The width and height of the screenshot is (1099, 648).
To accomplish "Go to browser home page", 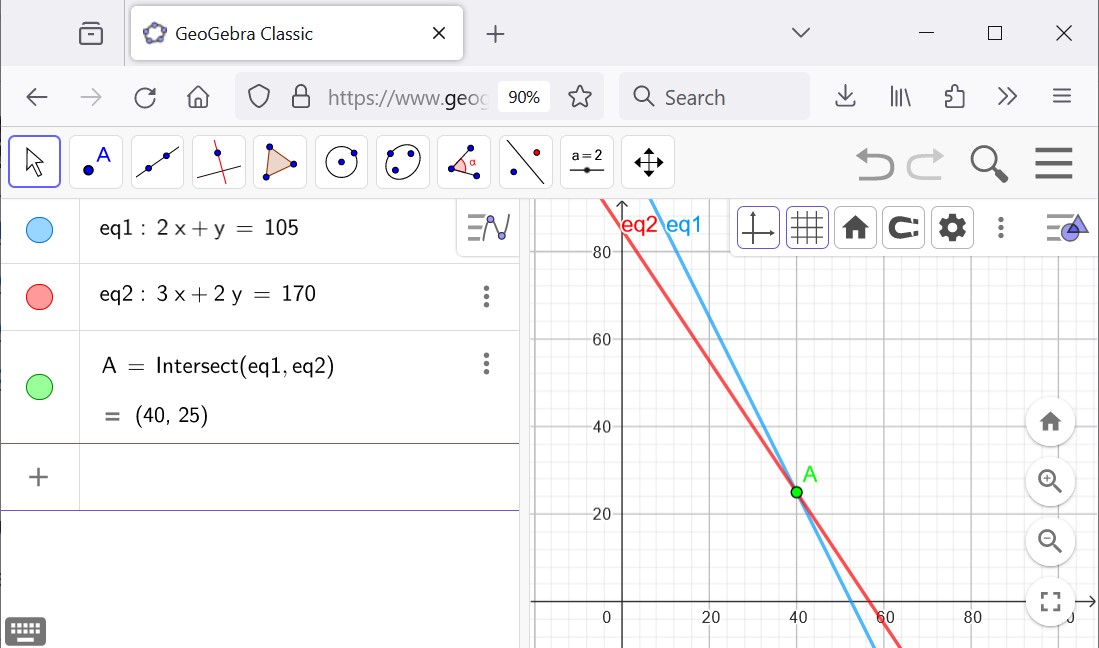I will coord(198,97).
